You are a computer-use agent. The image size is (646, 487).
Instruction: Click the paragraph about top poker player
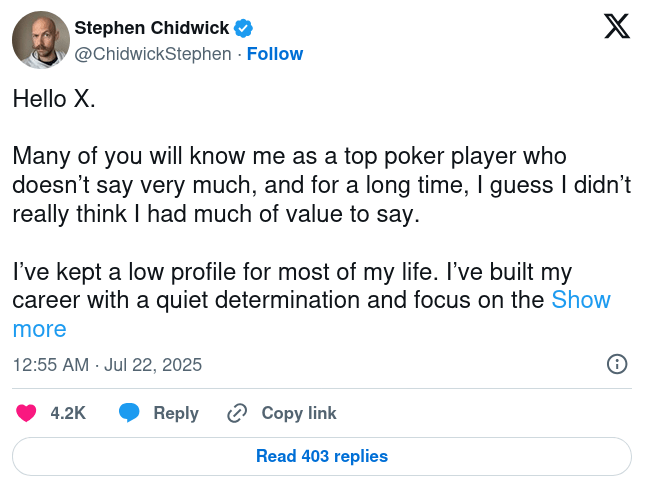(x=320, y=185)
